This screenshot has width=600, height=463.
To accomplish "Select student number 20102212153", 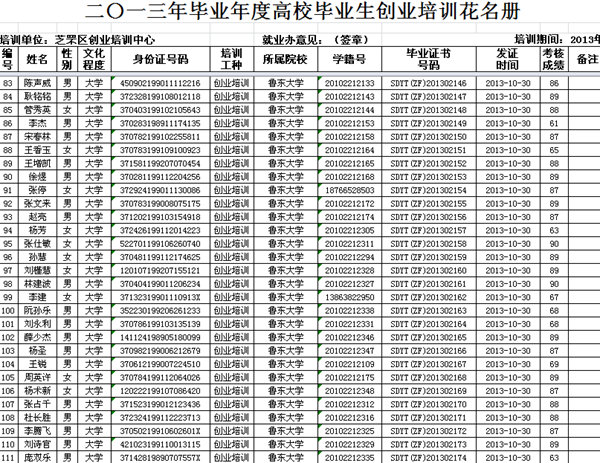I will tap(350, 123).
